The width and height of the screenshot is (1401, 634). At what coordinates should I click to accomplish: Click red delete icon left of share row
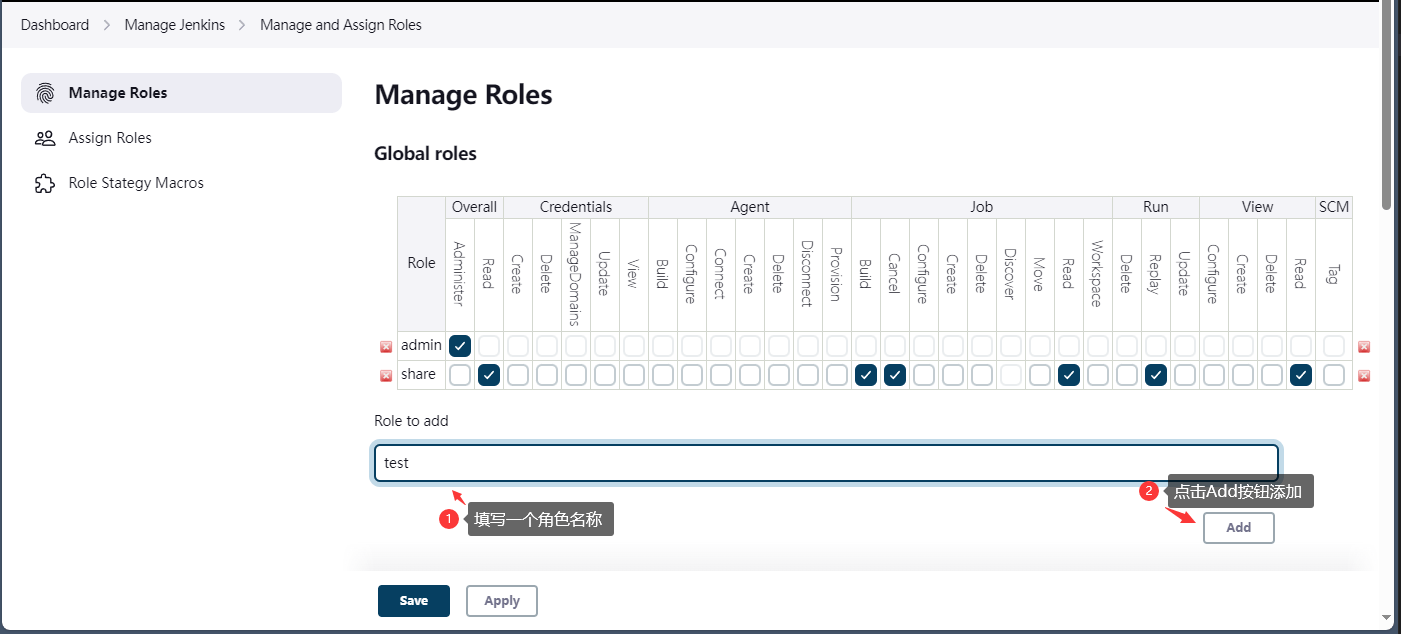point(386,376)
